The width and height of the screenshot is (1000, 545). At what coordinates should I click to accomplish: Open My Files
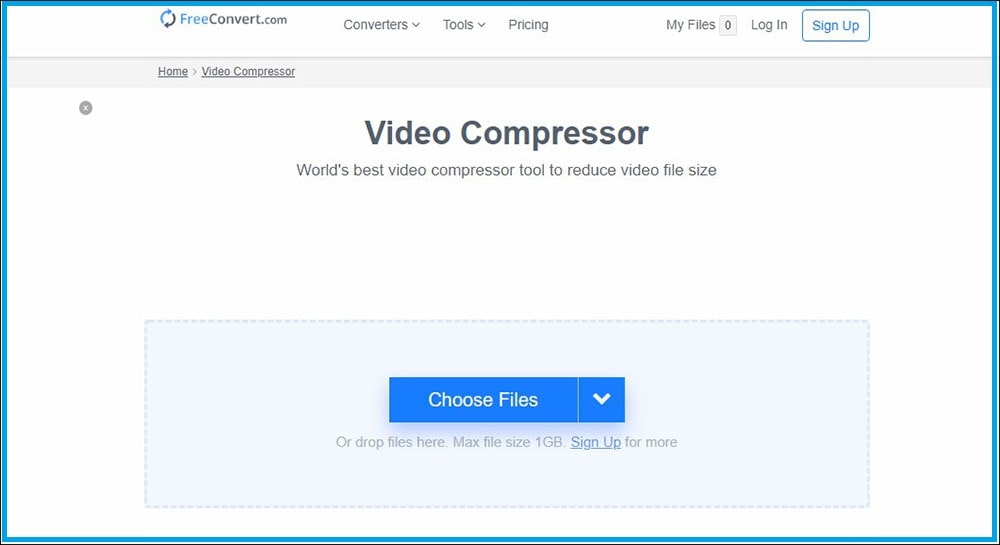[690, 25]
